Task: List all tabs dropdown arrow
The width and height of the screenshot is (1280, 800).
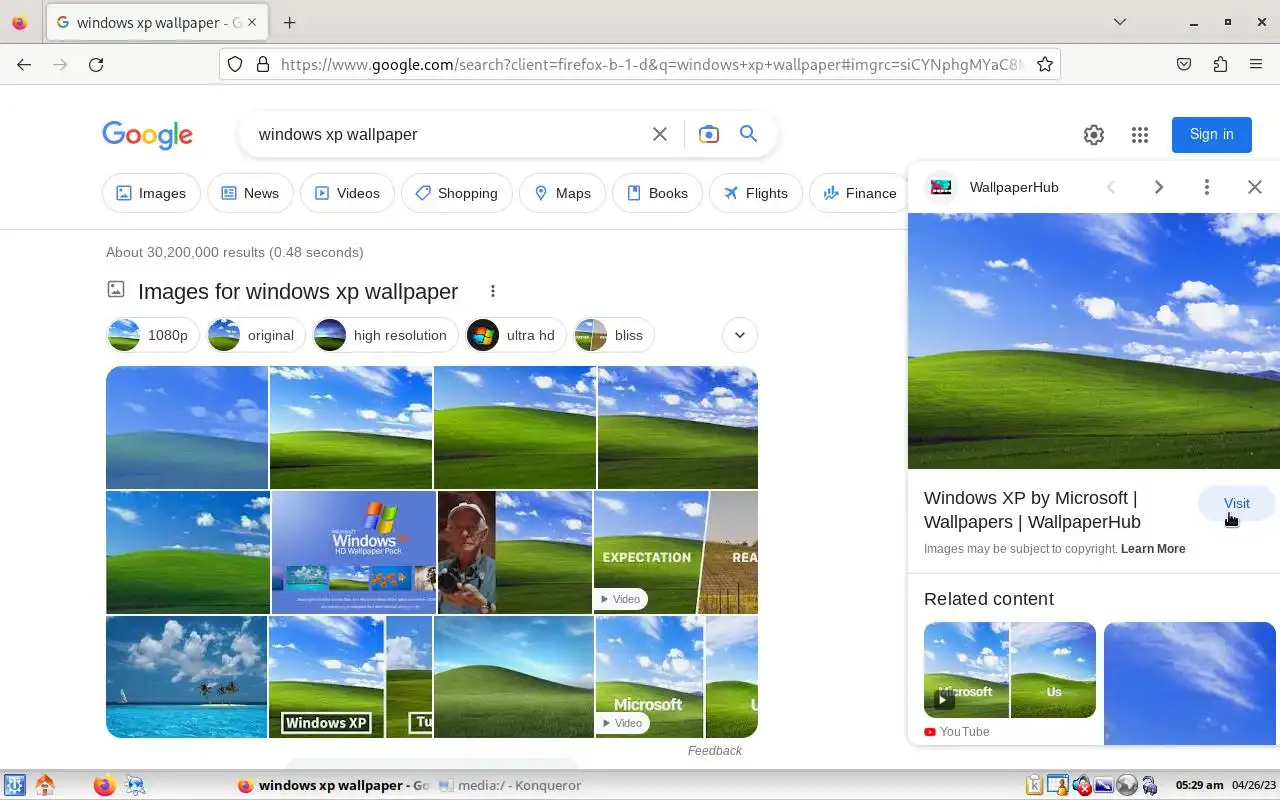Action: click(1120, 22)
